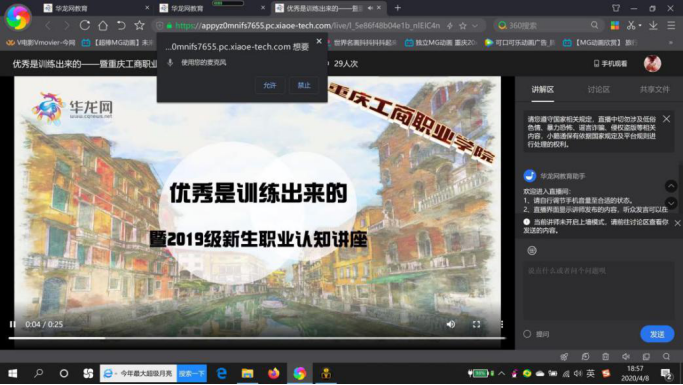Seek along the video progress bar

coord(257,338)
